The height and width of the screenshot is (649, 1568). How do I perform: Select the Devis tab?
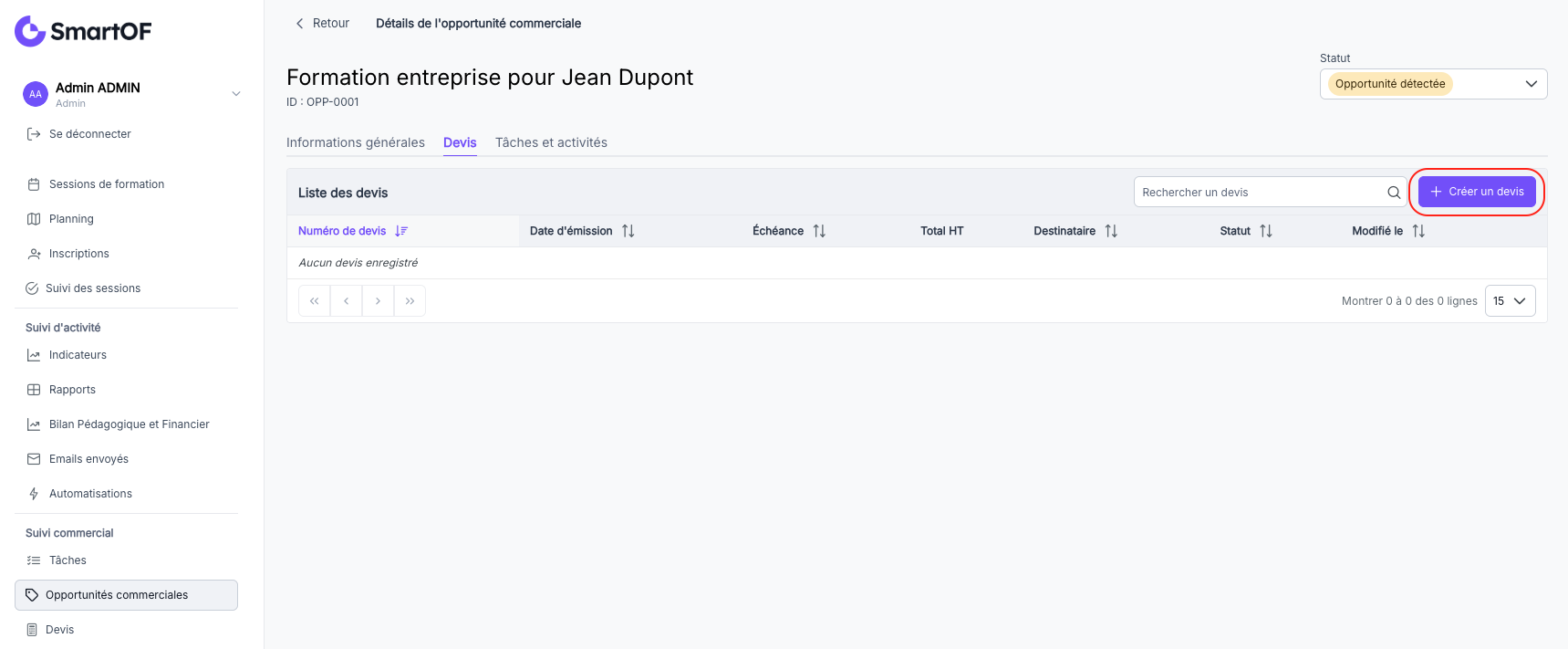point(460,142)
